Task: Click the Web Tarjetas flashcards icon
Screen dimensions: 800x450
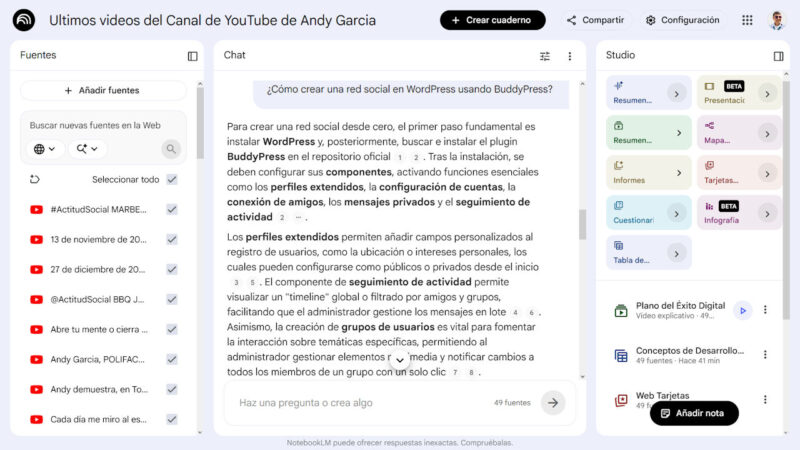Action: coord(621,400)
